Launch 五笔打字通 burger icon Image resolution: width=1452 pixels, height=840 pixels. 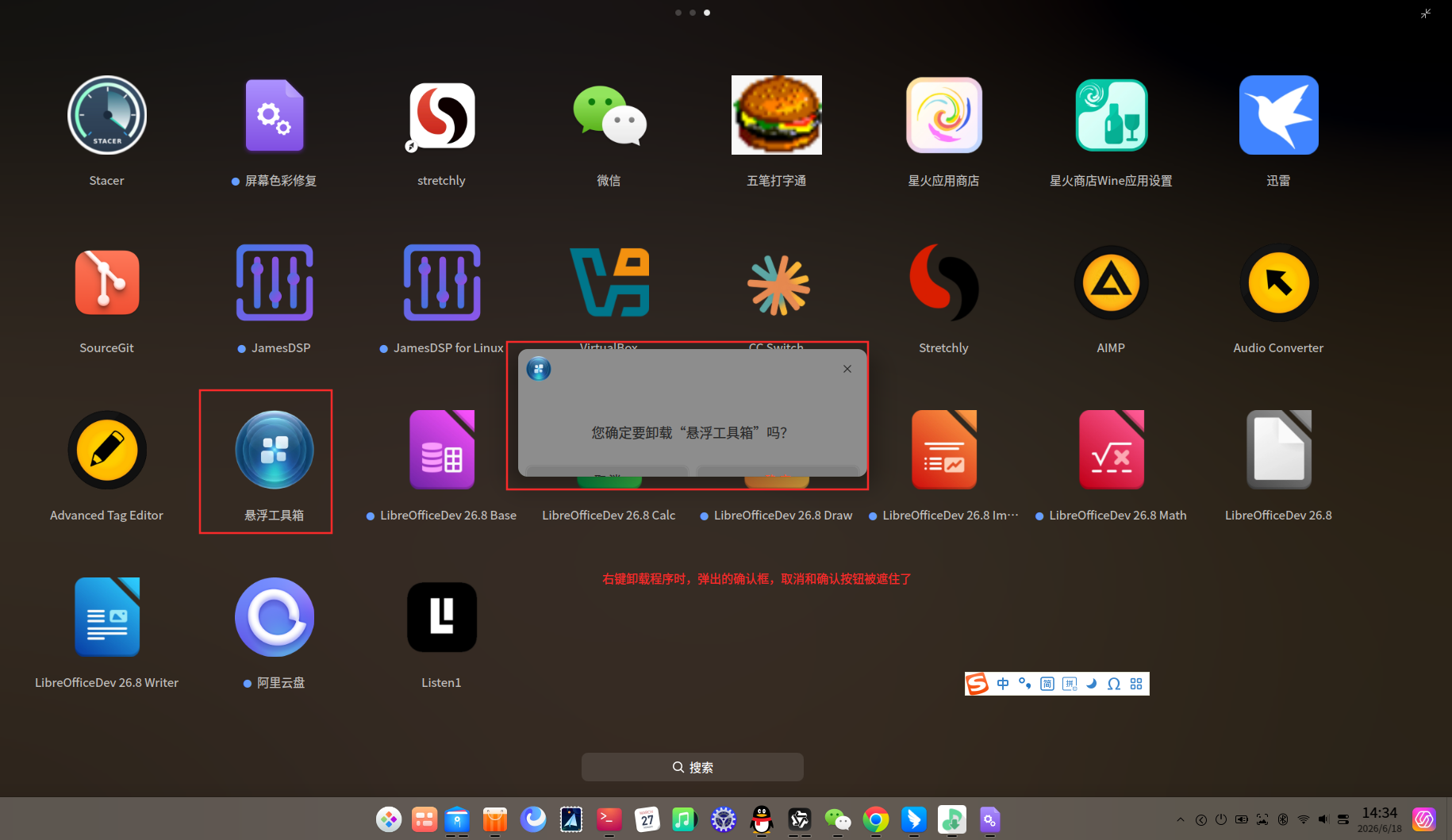click(x=777, y=115)
